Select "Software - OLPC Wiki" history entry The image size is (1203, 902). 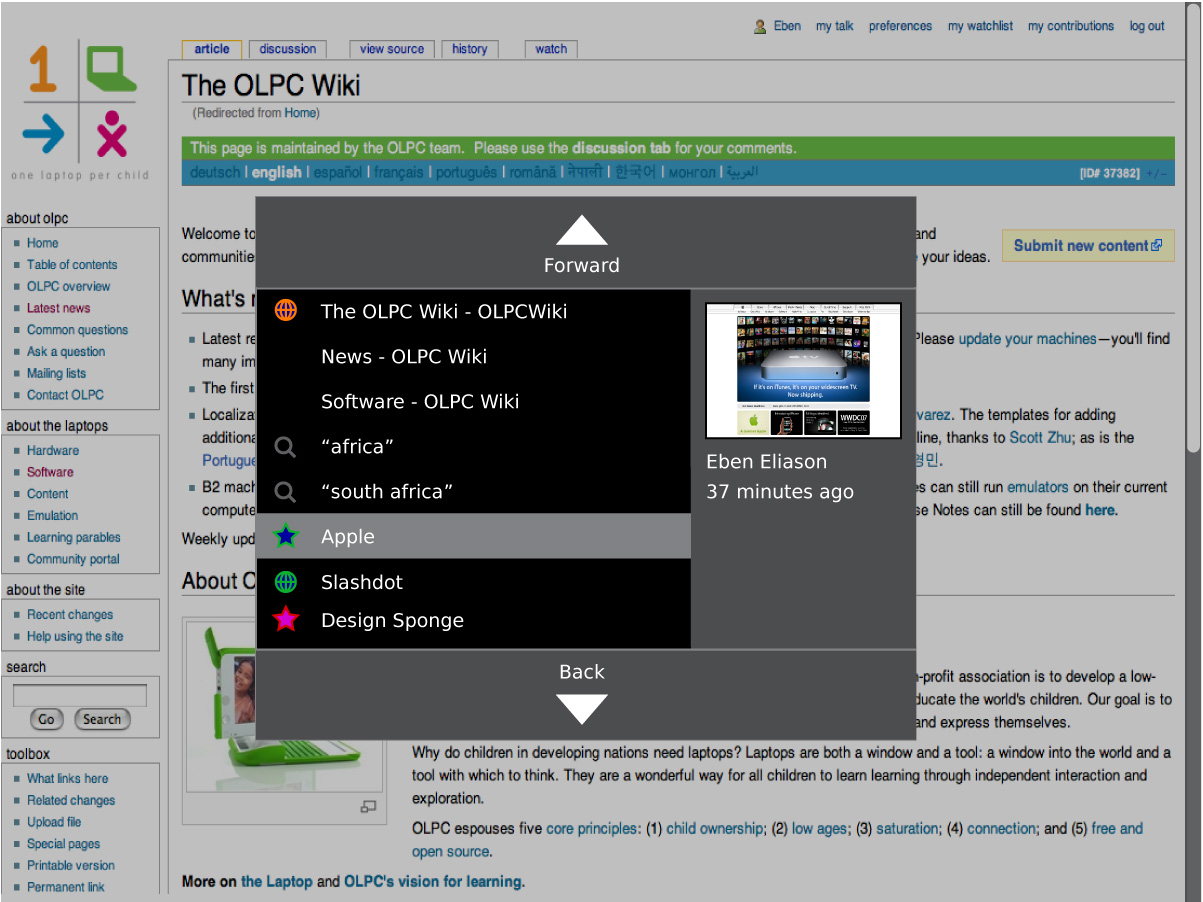click(419, 402)
